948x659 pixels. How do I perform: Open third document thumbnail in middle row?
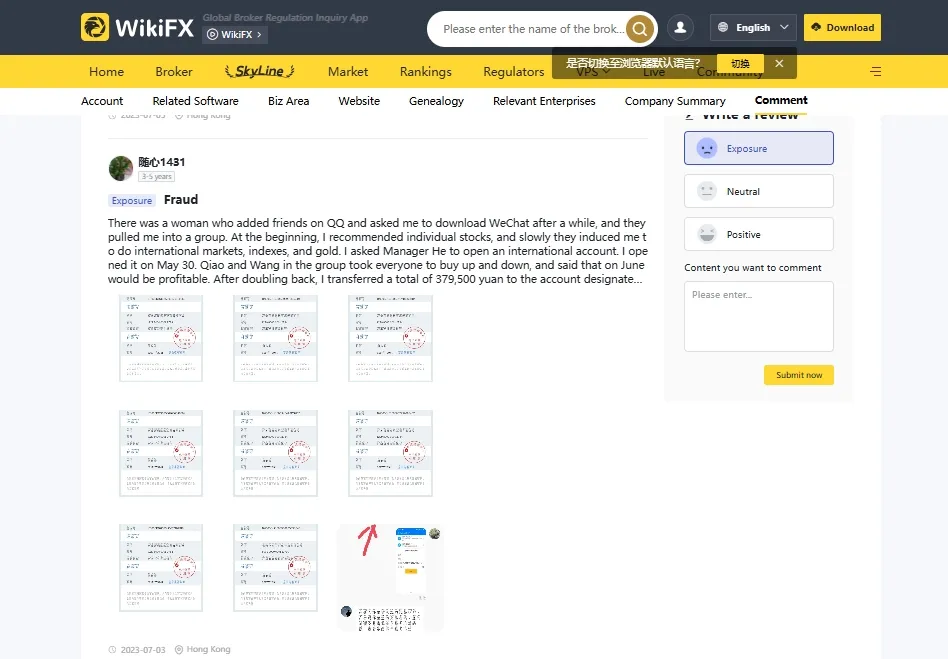pos(390,453)
